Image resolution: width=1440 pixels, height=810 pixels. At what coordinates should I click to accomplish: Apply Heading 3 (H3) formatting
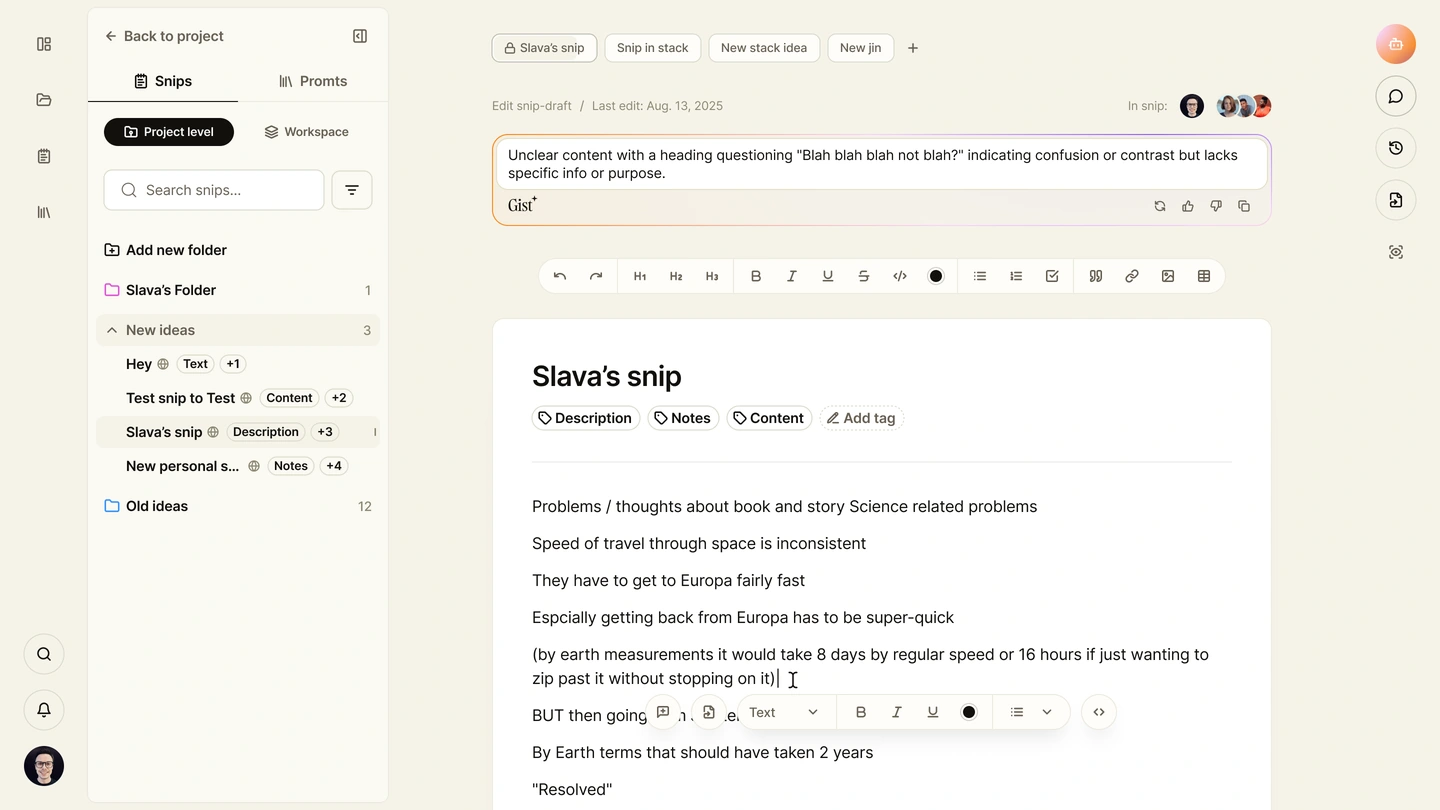click(x=712, y=276)
